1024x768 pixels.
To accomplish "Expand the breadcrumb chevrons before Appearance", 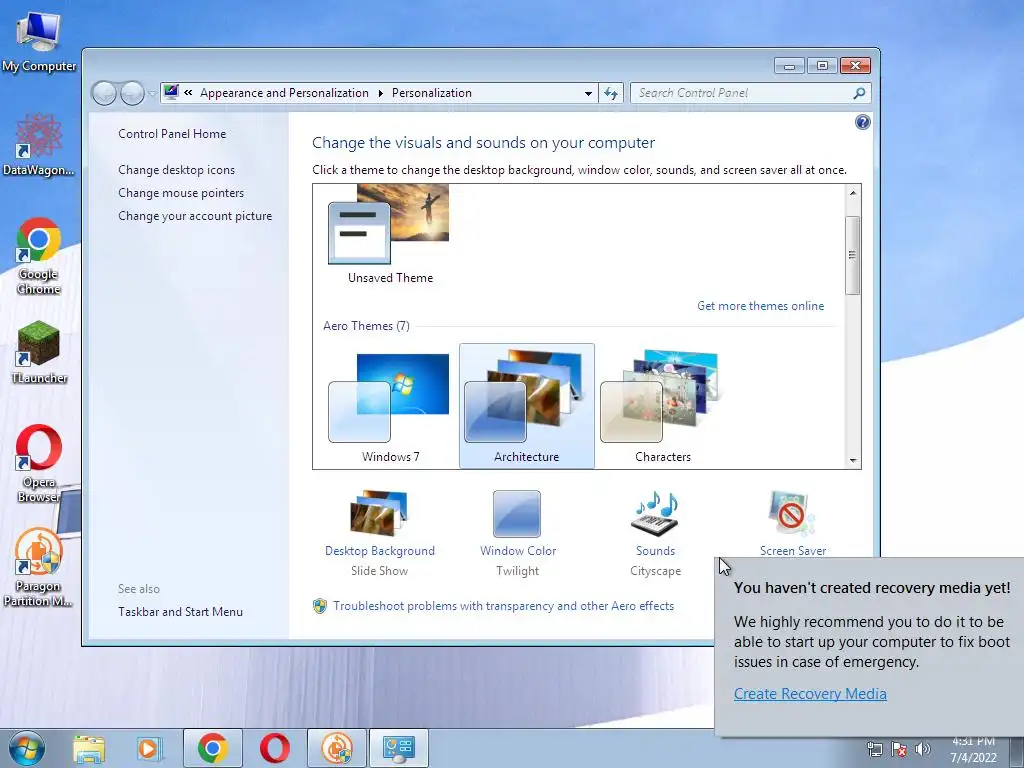I will (x=188, y=93).
